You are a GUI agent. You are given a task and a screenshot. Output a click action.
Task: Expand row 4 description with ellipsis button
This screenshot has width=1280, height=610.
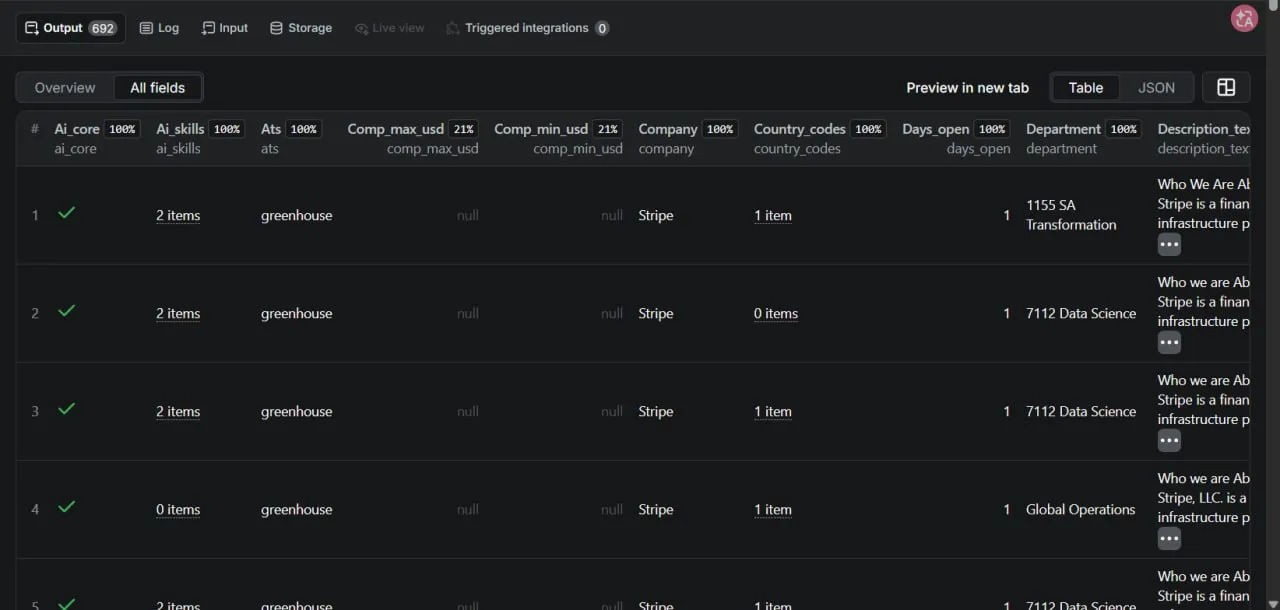click(1169, 538)
